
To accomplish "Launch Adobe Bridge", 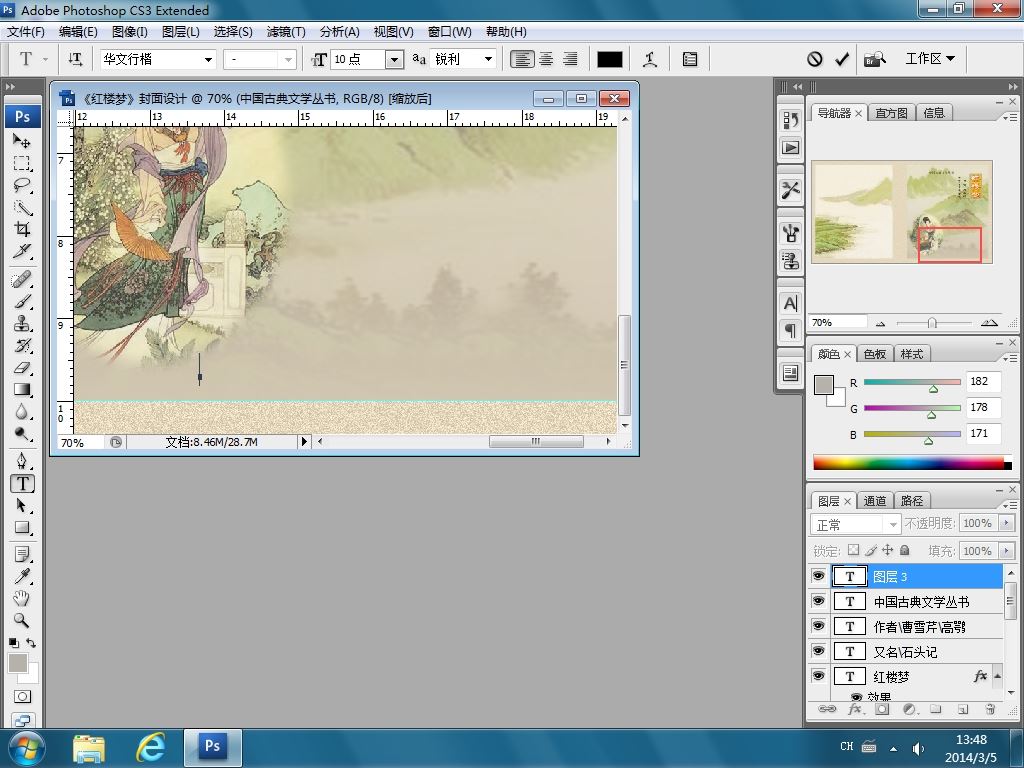I will [x=874, y=59].
